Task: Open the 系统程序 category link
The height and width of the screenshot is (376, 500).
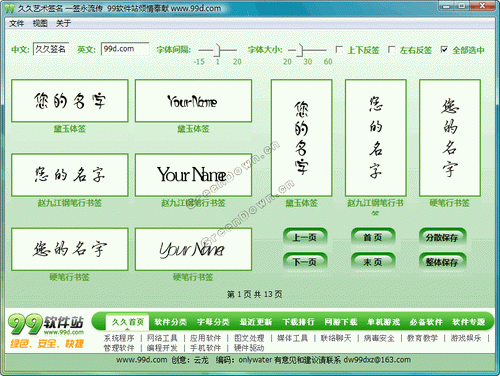Action: coord(119,338)
